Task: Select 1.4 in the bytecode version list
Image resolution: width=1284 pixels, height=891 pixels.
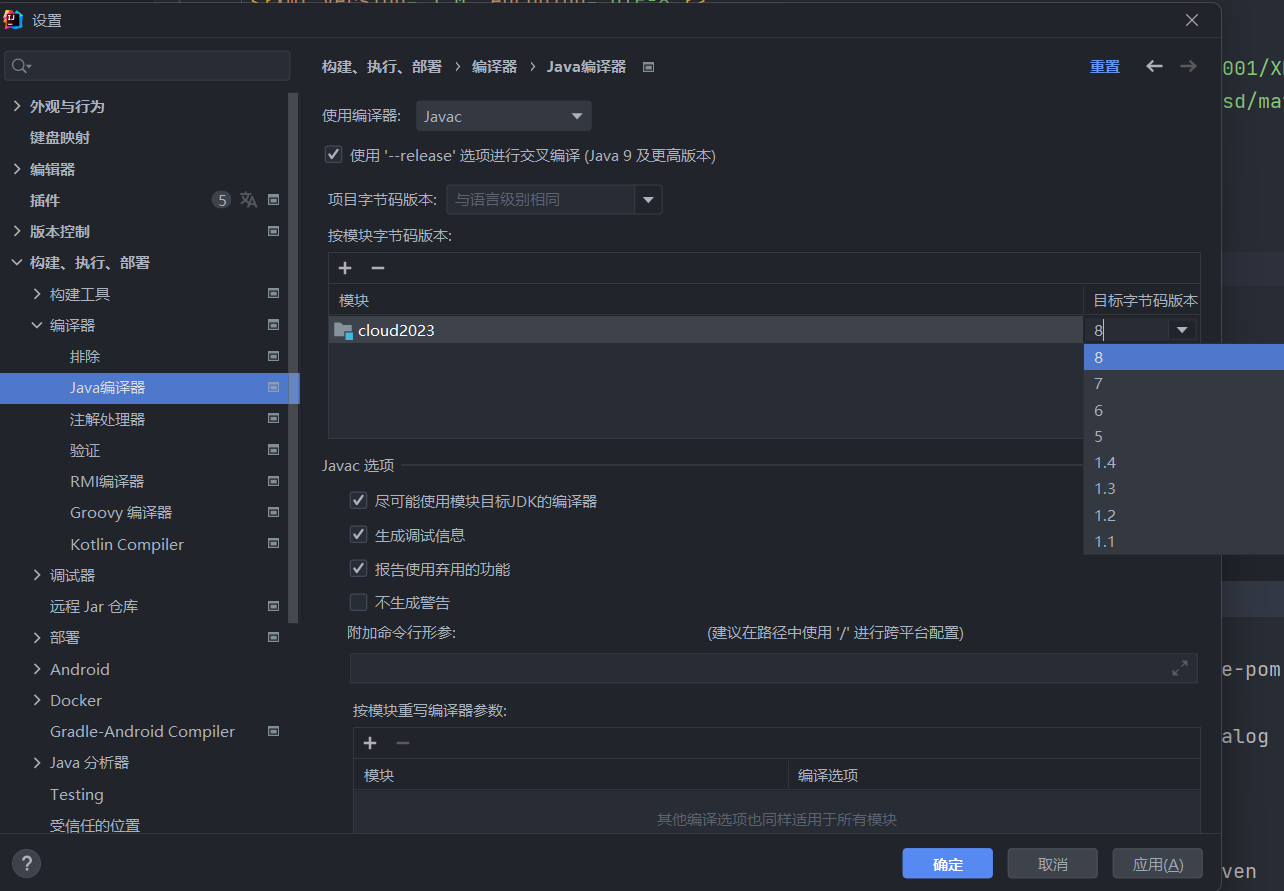Action: (x=1105, y=462)
